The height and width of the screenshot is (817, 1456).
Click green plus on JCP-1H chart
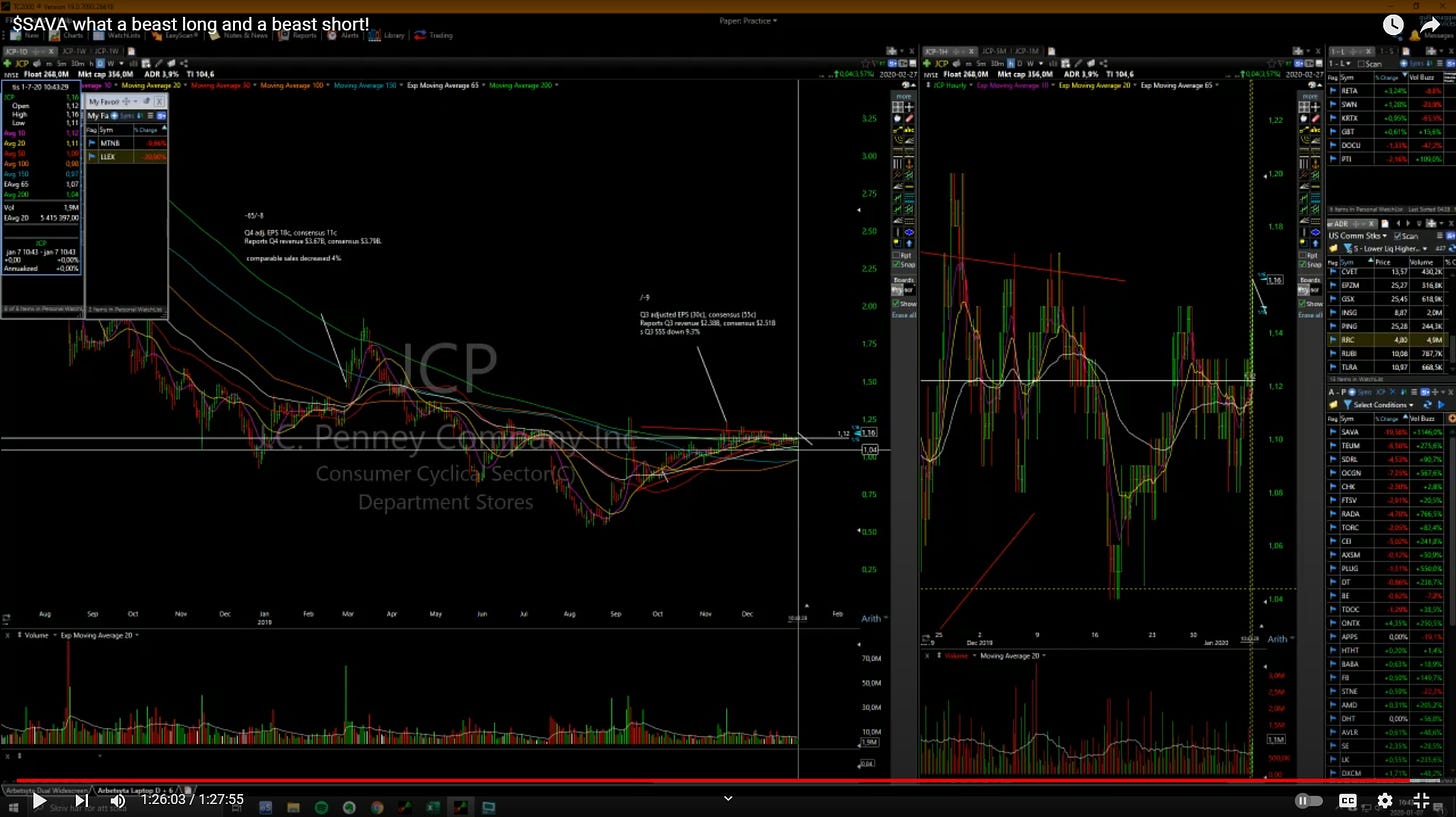tap(926, 63)
